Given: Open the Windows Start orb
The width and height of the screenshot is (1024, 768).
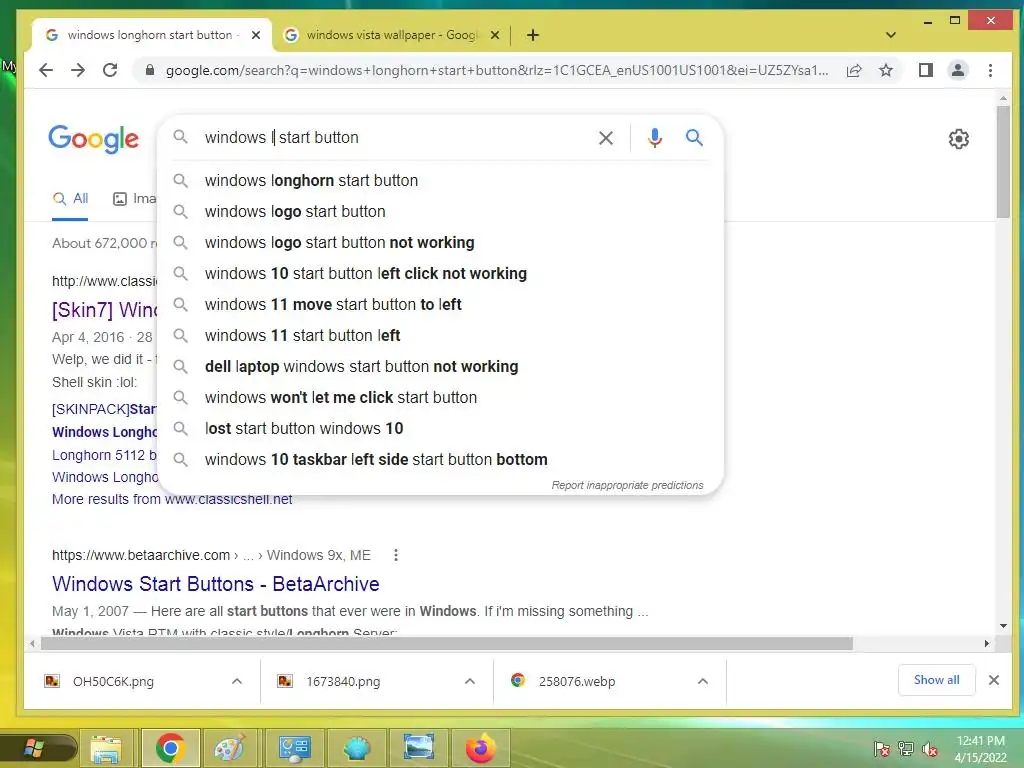Looking at the screenshot, I should 34,748.
